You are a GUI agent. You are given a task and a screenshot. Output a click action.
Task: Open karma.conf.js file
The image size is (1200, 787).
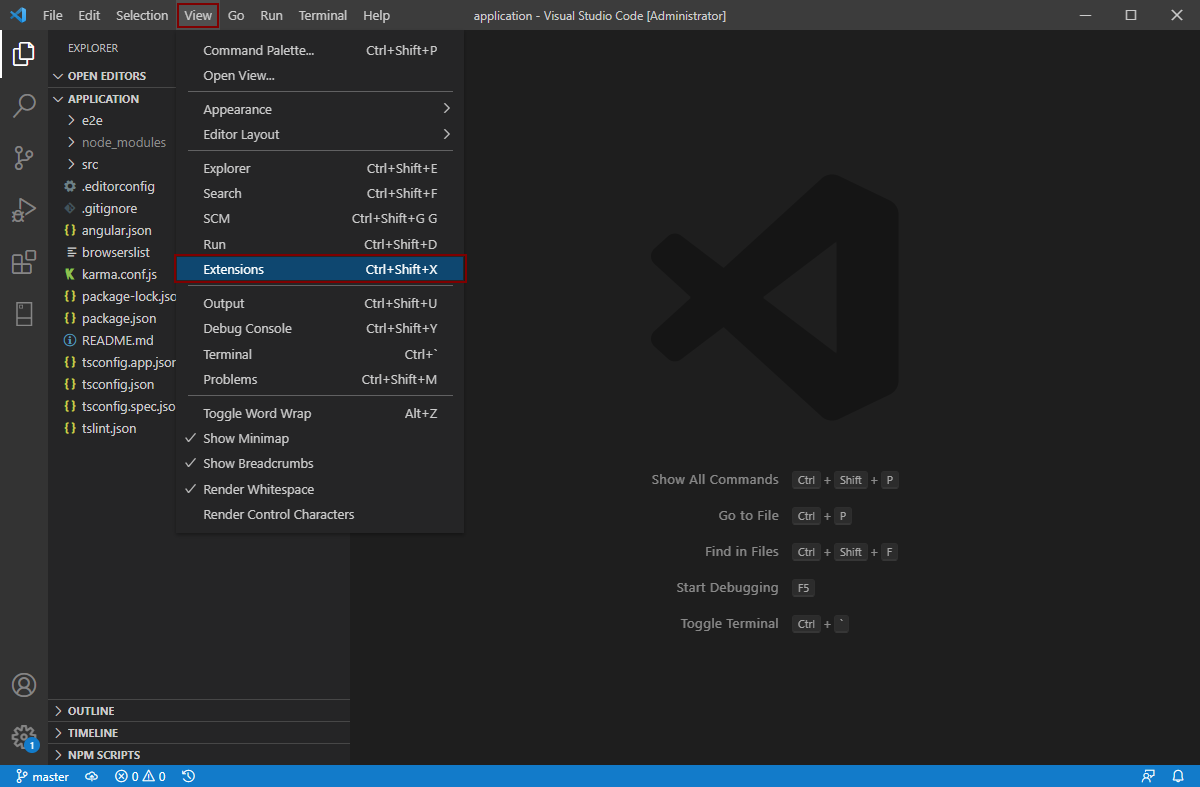pyautogui.click(x=112, y=274)
